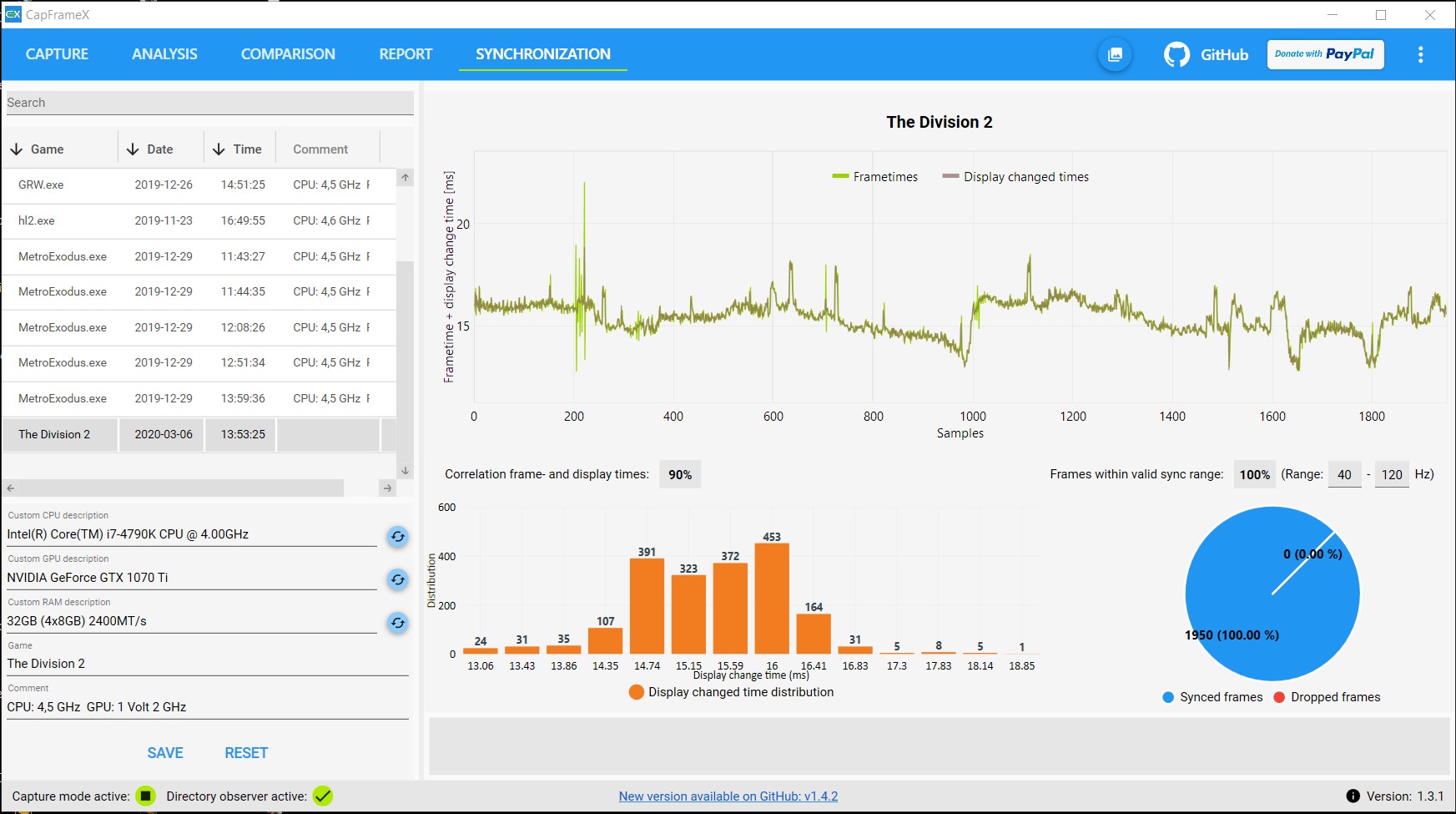The width and height of the screenshot is (1456, 814).
Task: Sort records by Date column arrow
Action: point(133,149)
